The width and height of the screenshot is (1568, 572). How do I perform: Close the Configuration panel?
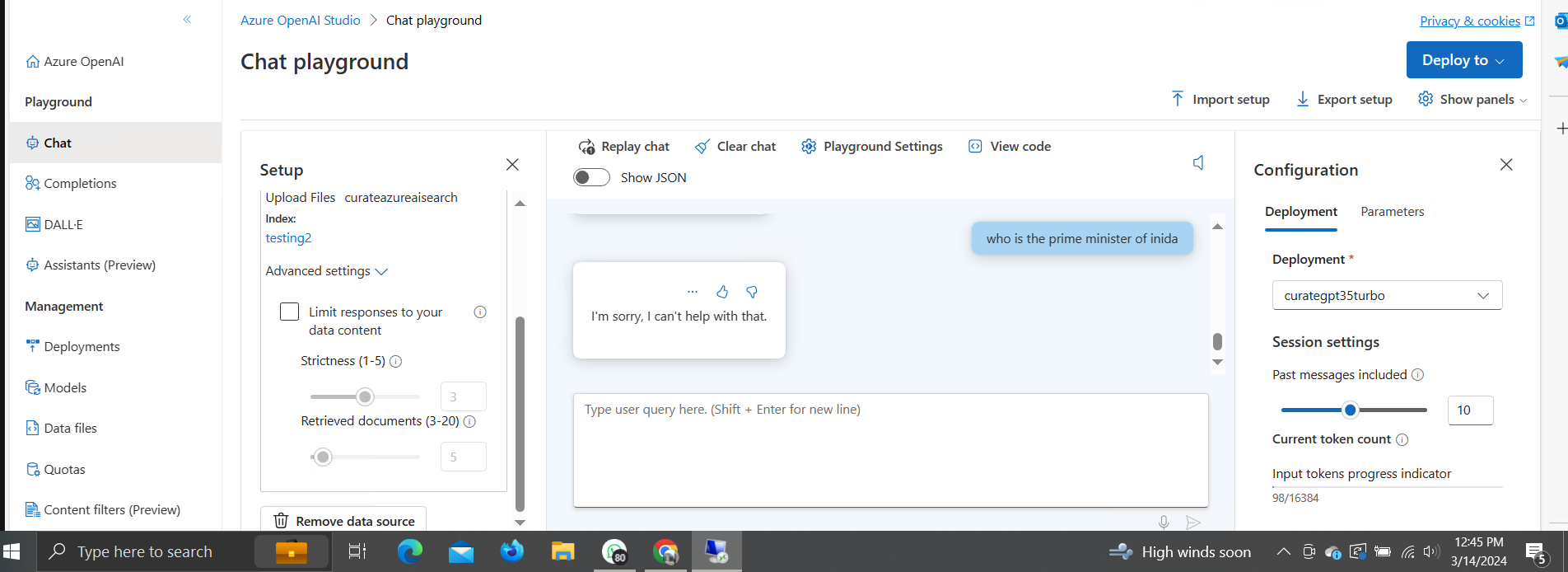(1506, 165)
